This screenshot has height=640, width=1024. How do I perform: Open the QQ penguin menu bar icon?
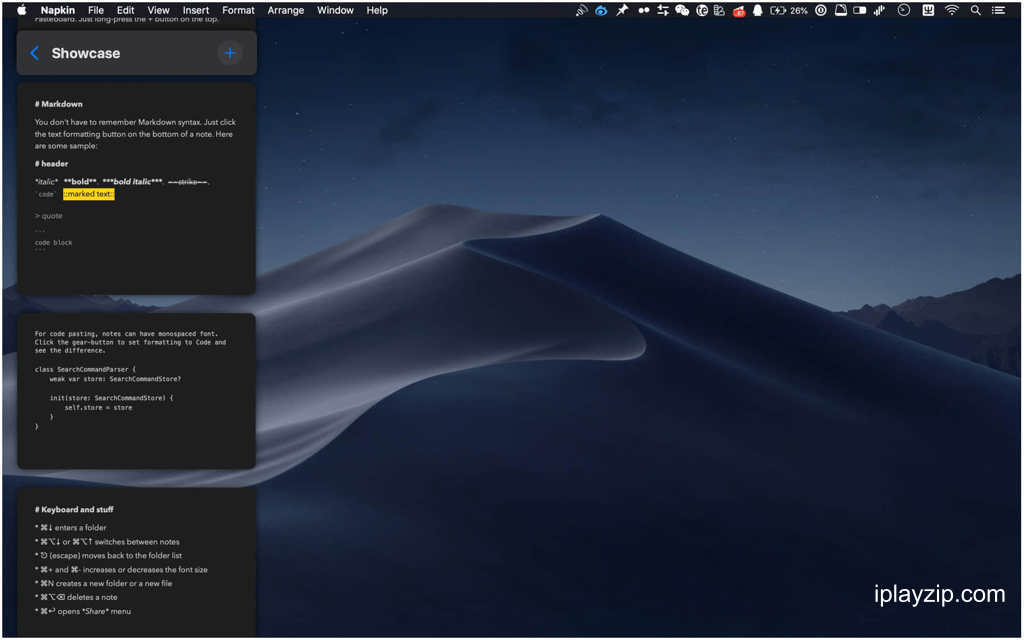pyautogui.click(x=758, y=10)
